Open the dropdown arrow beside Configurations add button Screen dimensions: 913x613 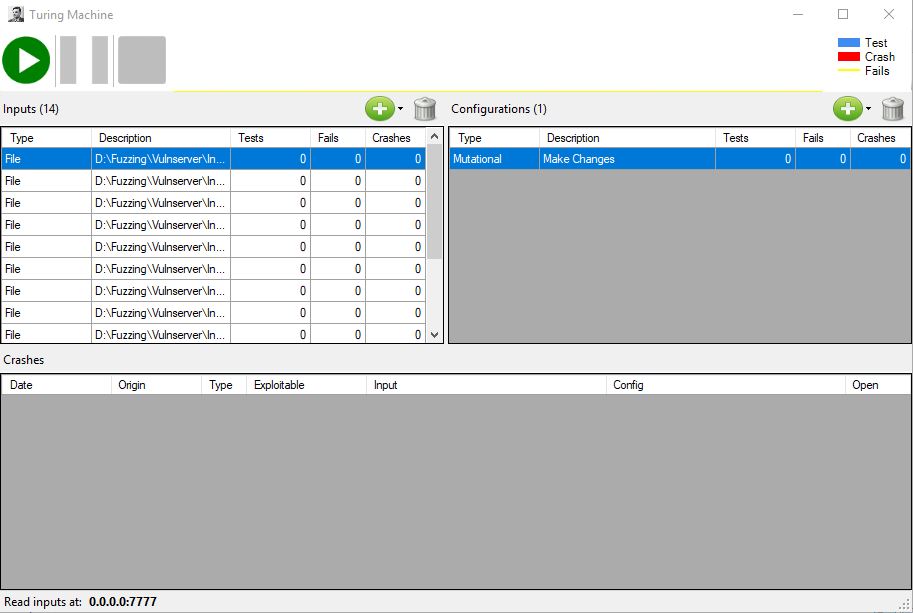[x=869, y=108]
